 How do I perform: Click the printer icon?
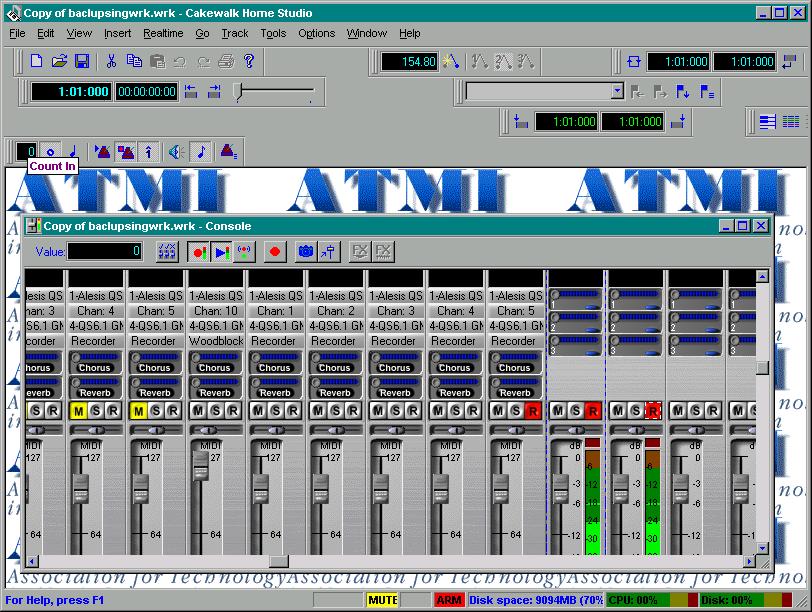click(226, 61)
